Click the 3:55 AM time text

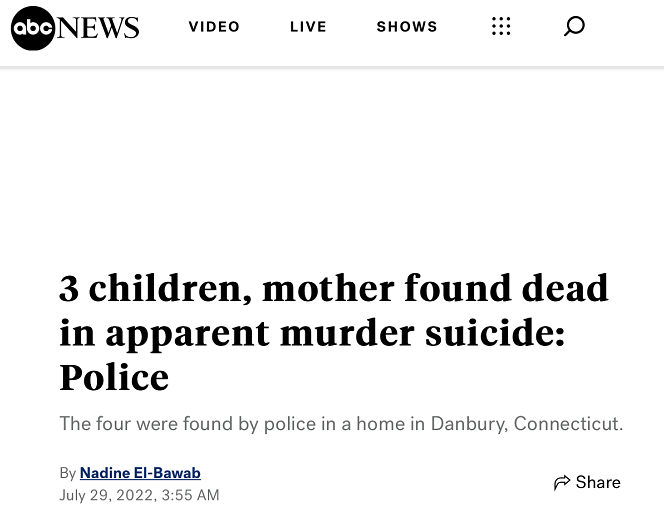tap(191, 495)
